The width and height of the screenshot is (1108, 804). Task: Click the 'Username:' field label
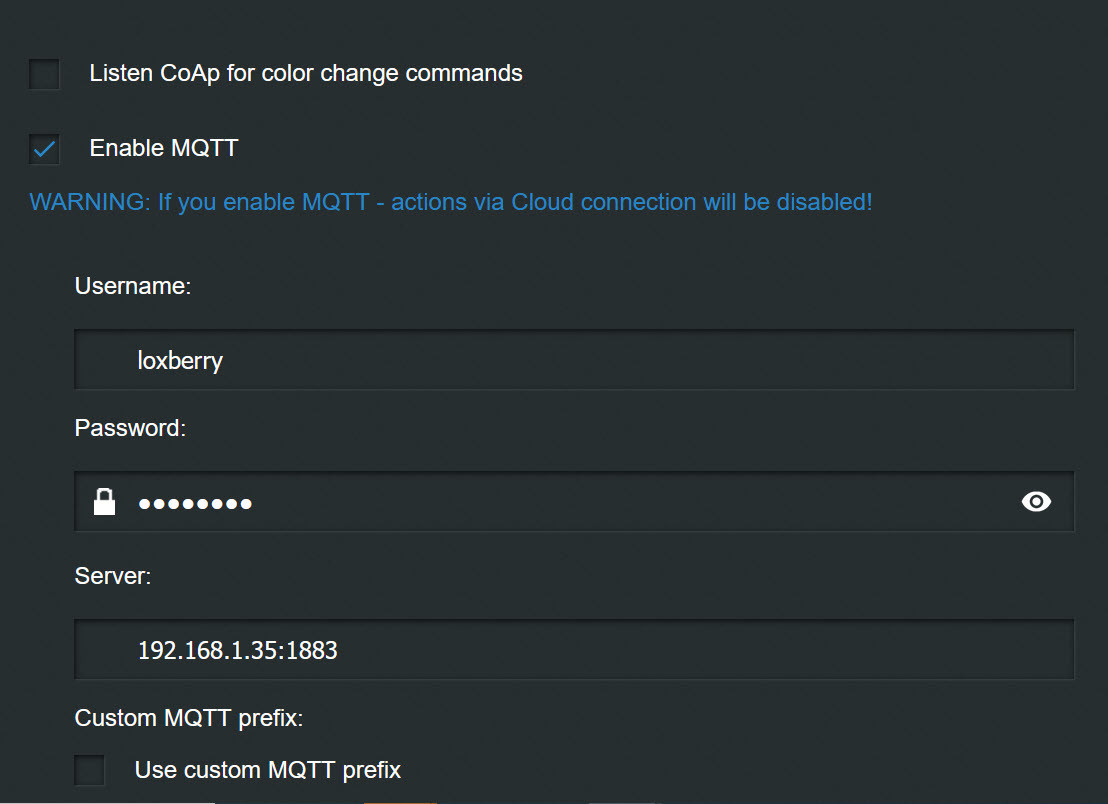tap(132, 286)
